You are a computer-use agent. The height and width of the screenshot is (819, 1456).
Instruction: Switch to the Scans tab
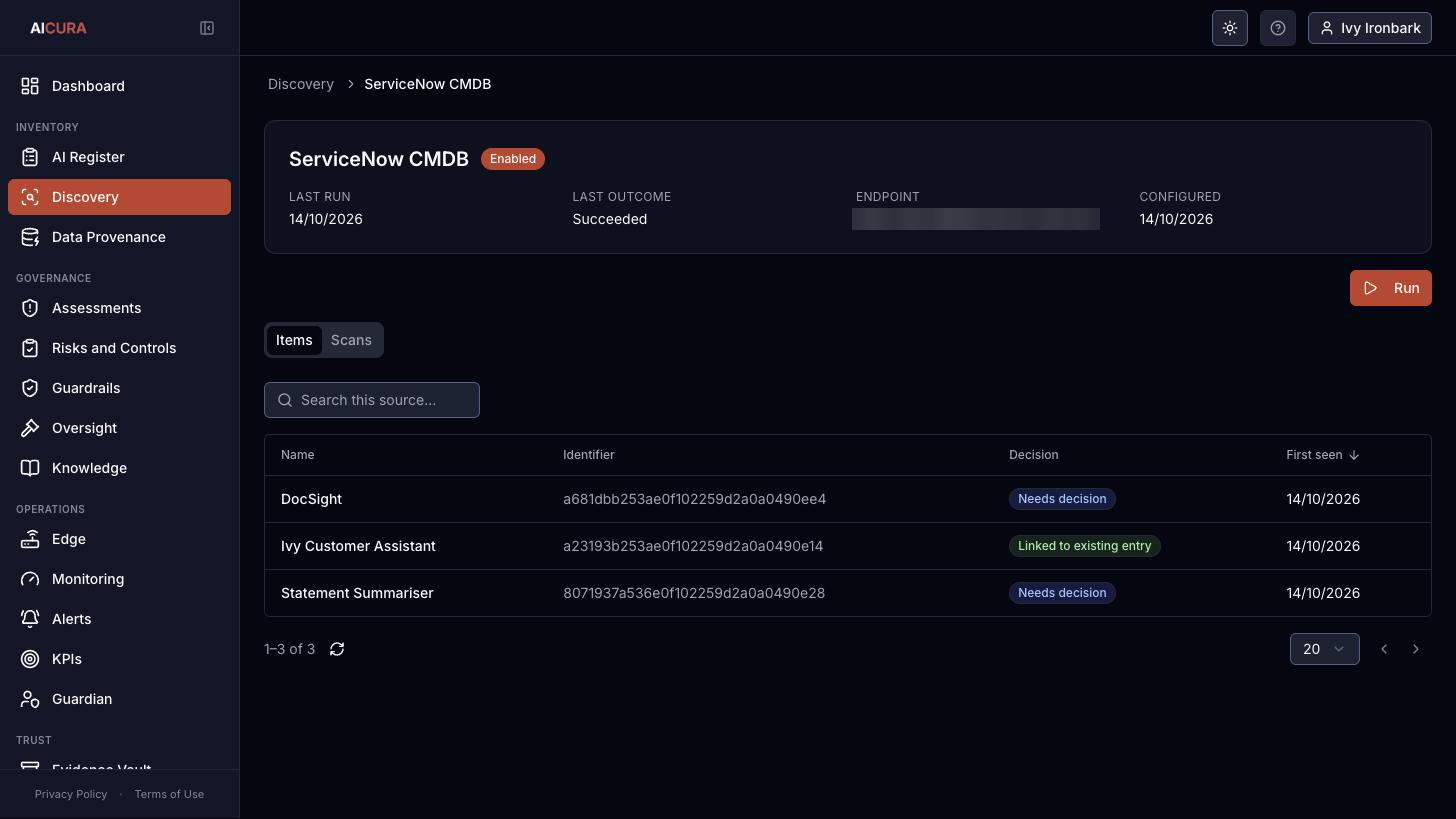[x=351, y=340]
